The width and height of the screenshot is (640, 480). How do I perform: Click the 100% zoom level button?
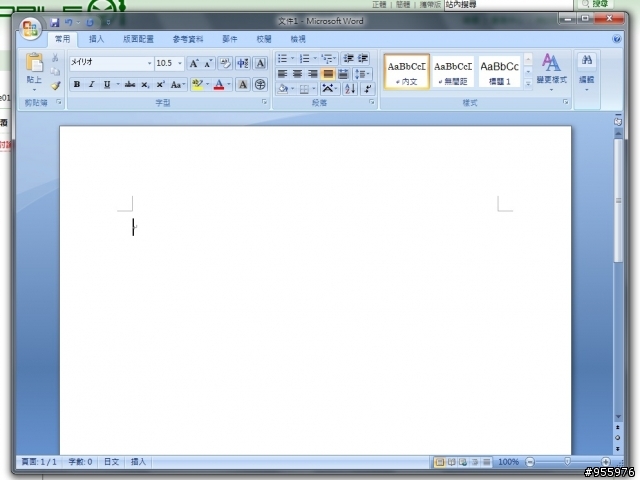508,462
